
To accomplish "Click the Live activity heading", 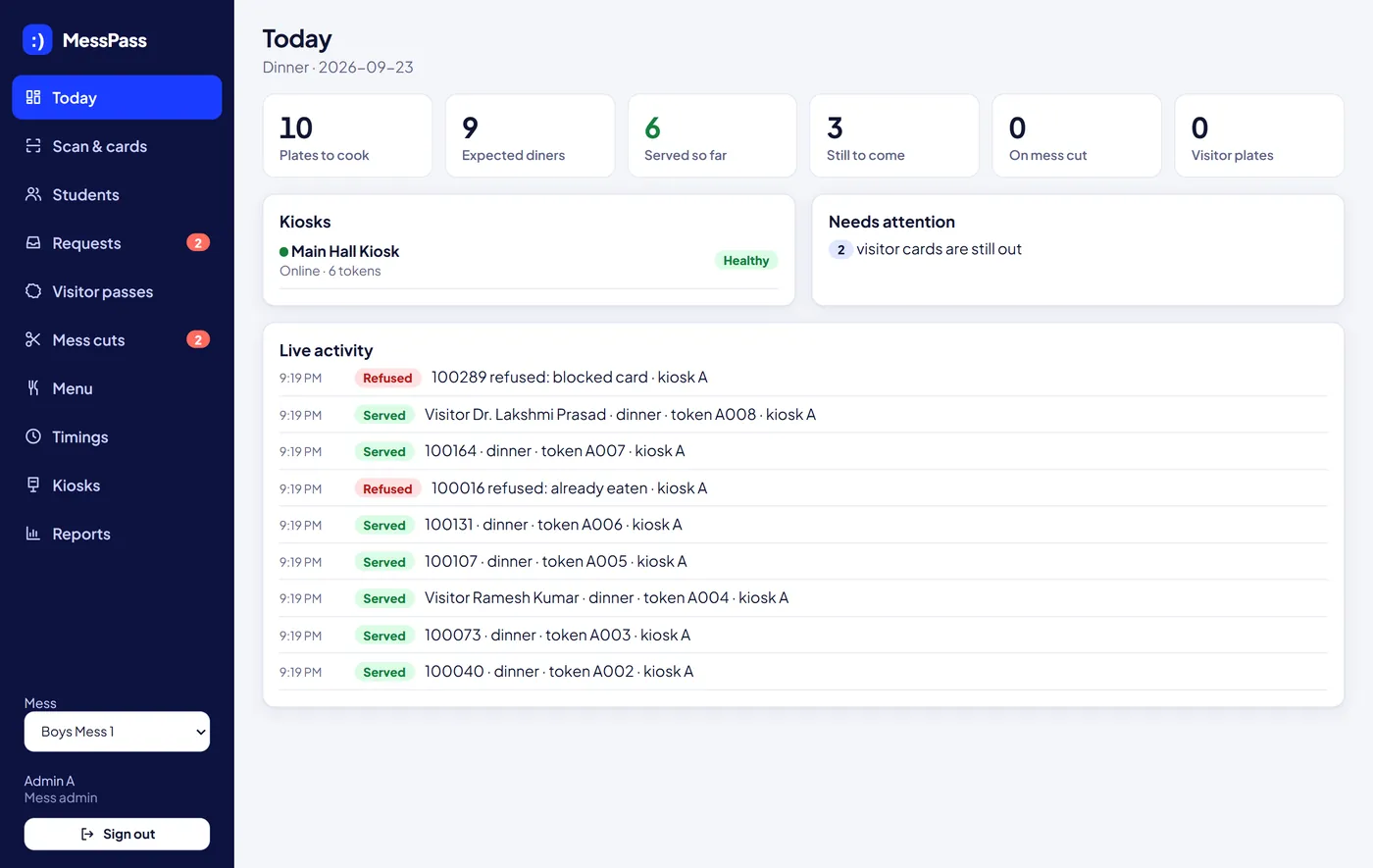I will 327,350.
